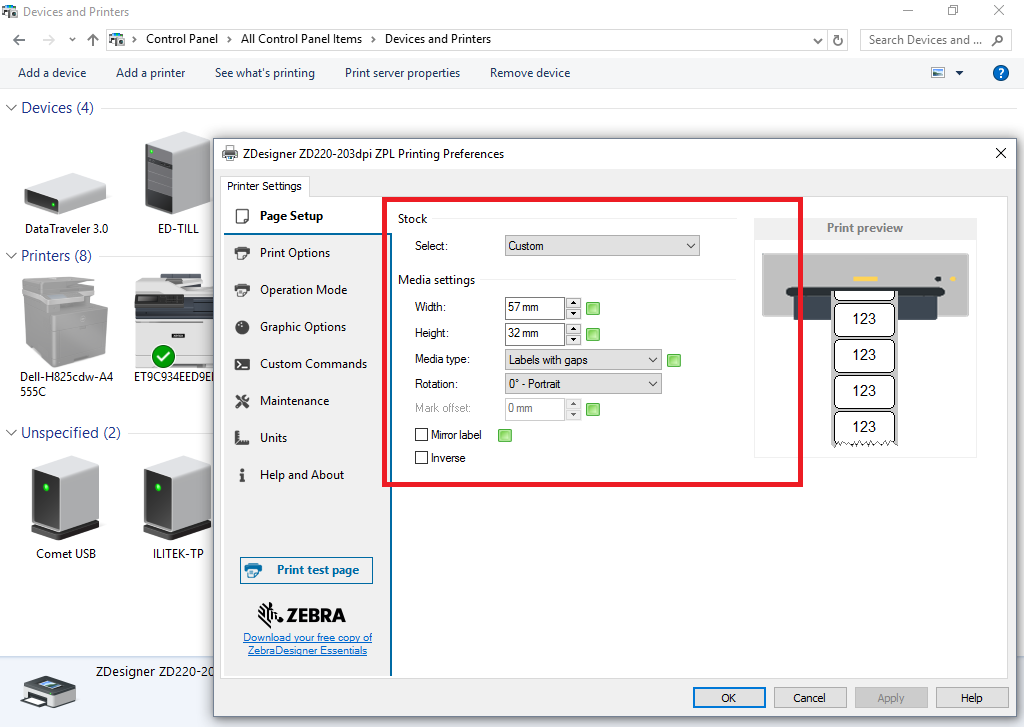The width and height of the screenshot is (1024, 727).
Task: Open the Operation Mode section
Action: (303, 290)
